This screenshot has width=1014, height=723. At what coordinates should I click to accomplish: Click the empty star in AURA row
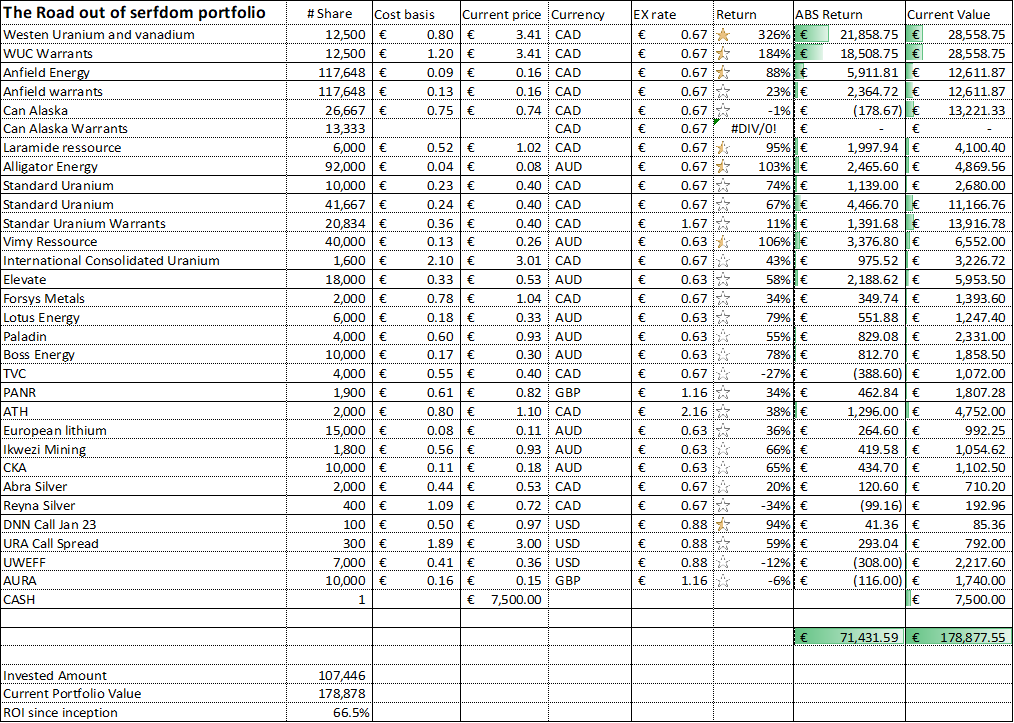(x=724, y=581)
